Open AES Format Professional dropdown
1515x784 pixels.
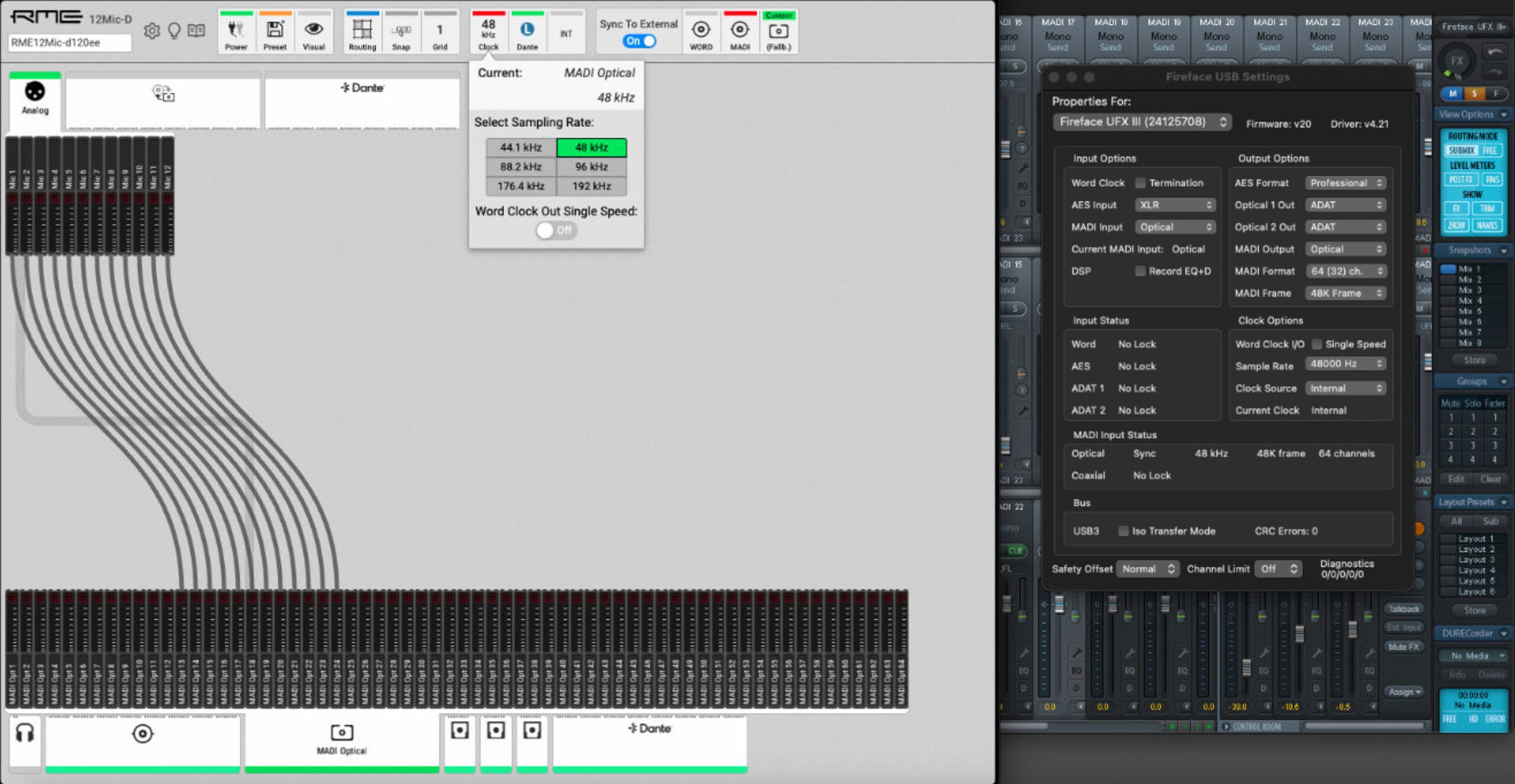(x=1346, y=183)
